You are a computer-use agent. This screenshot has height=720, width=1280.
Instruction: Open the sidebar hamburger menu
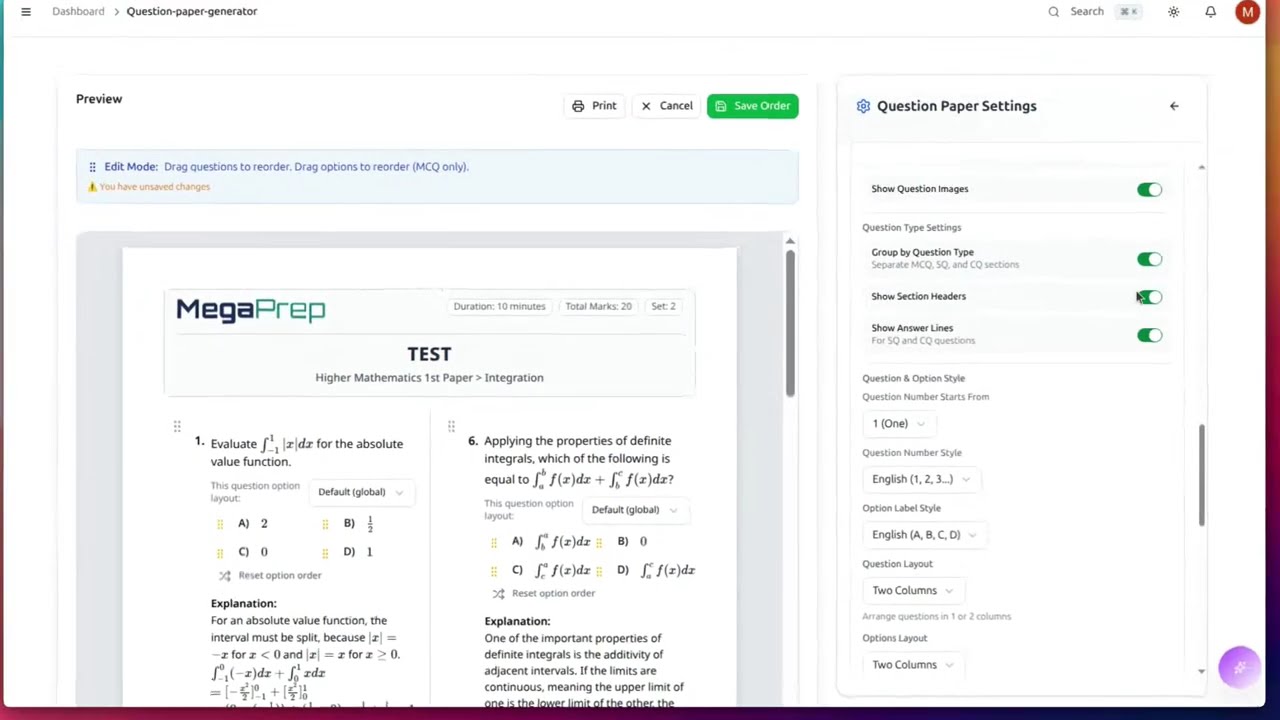[x=26, y=11]
